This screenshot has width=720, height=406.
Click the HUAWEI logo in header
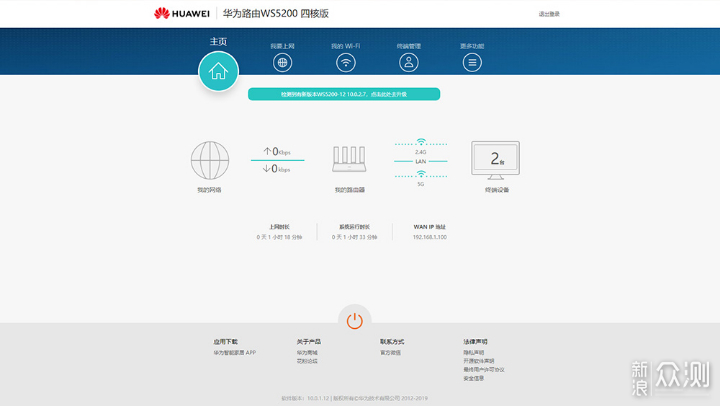(x=181, y=14)
